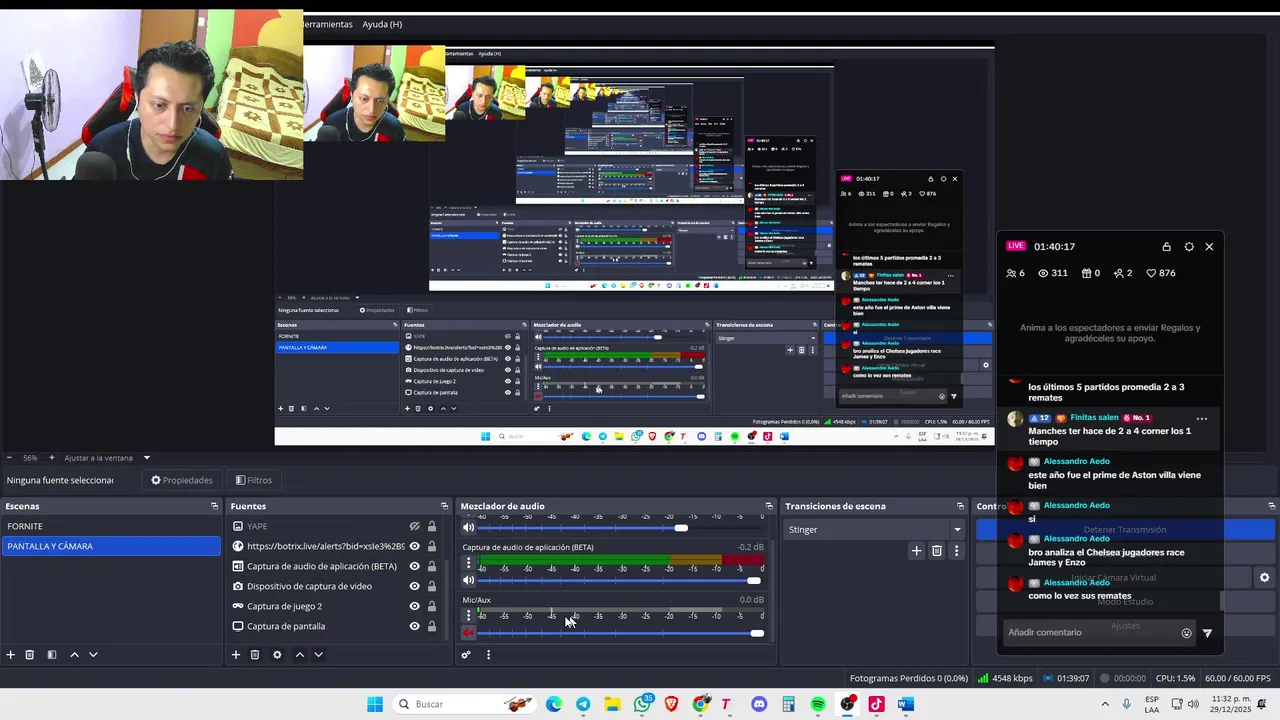Open Stinger transition dropdown
Image resolution: width=1280 pixels, height=720 pixels.
874,529
